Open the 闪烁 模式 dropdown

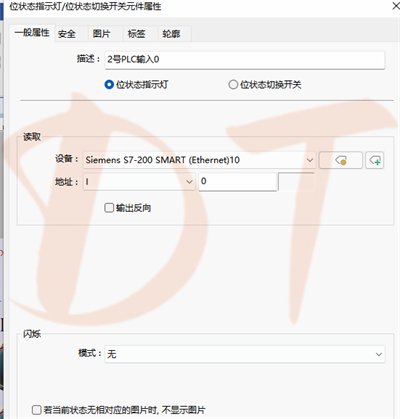pyautogui.click(x=245, y=354)
